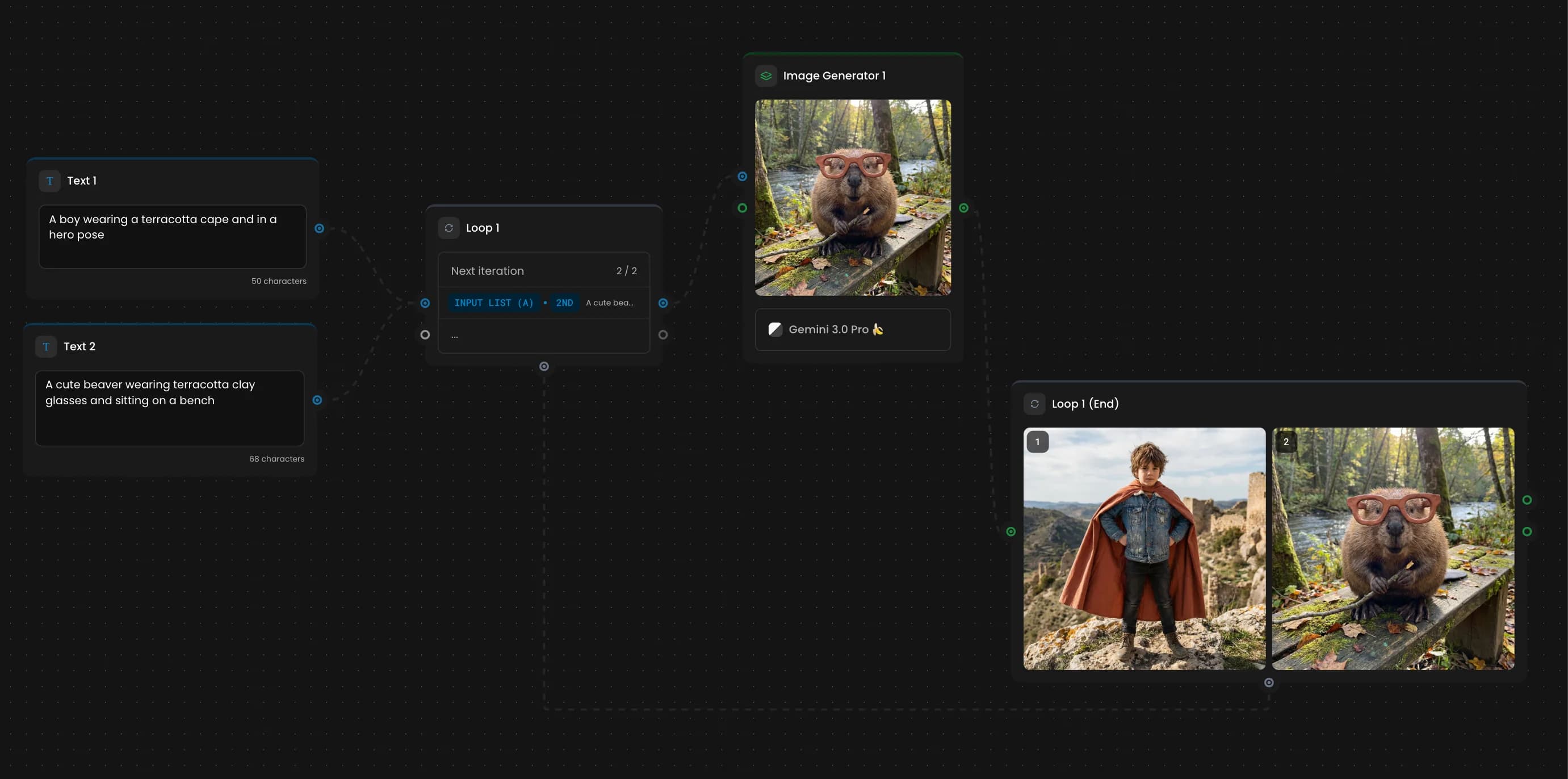
Task: Open the Gemini 3.0 Pro model selector
Action: 852,329
